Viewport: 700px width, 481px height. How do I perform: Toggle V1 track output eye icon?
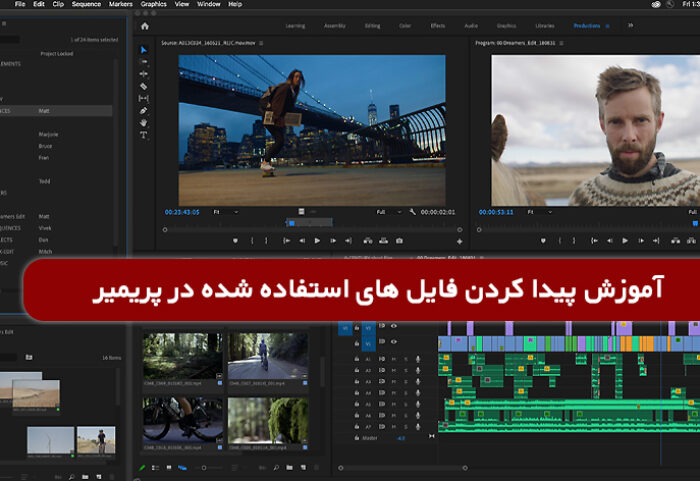click(394, 342)
